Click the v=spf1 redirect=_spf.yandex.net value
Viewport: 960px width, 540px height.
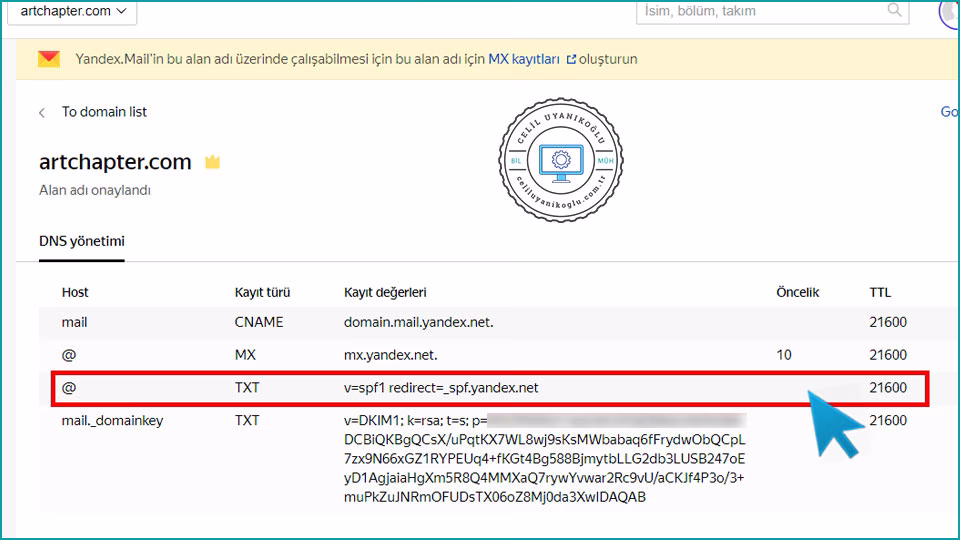click(441, 388)
